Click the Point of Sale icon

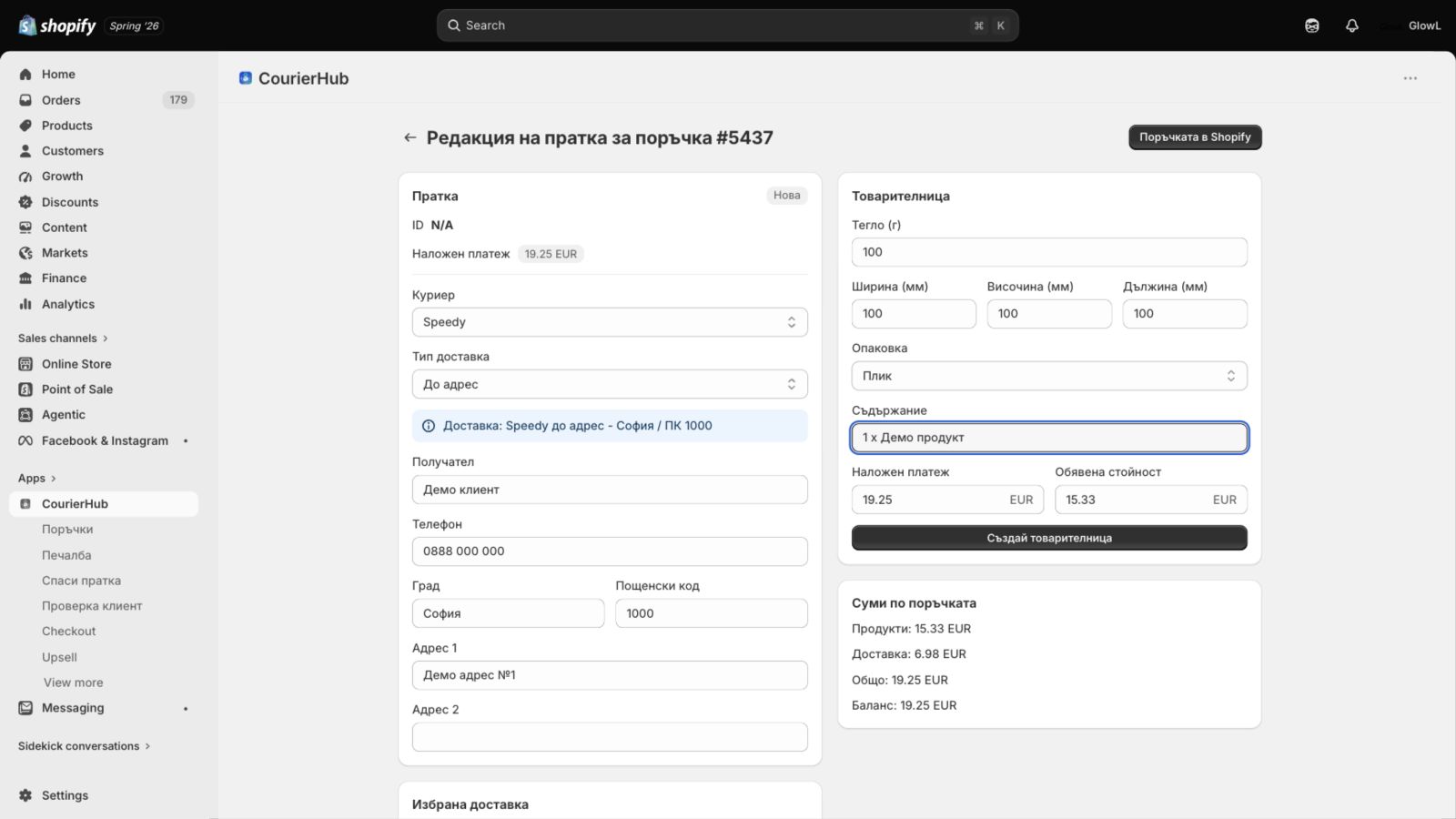tap(25, 389)
